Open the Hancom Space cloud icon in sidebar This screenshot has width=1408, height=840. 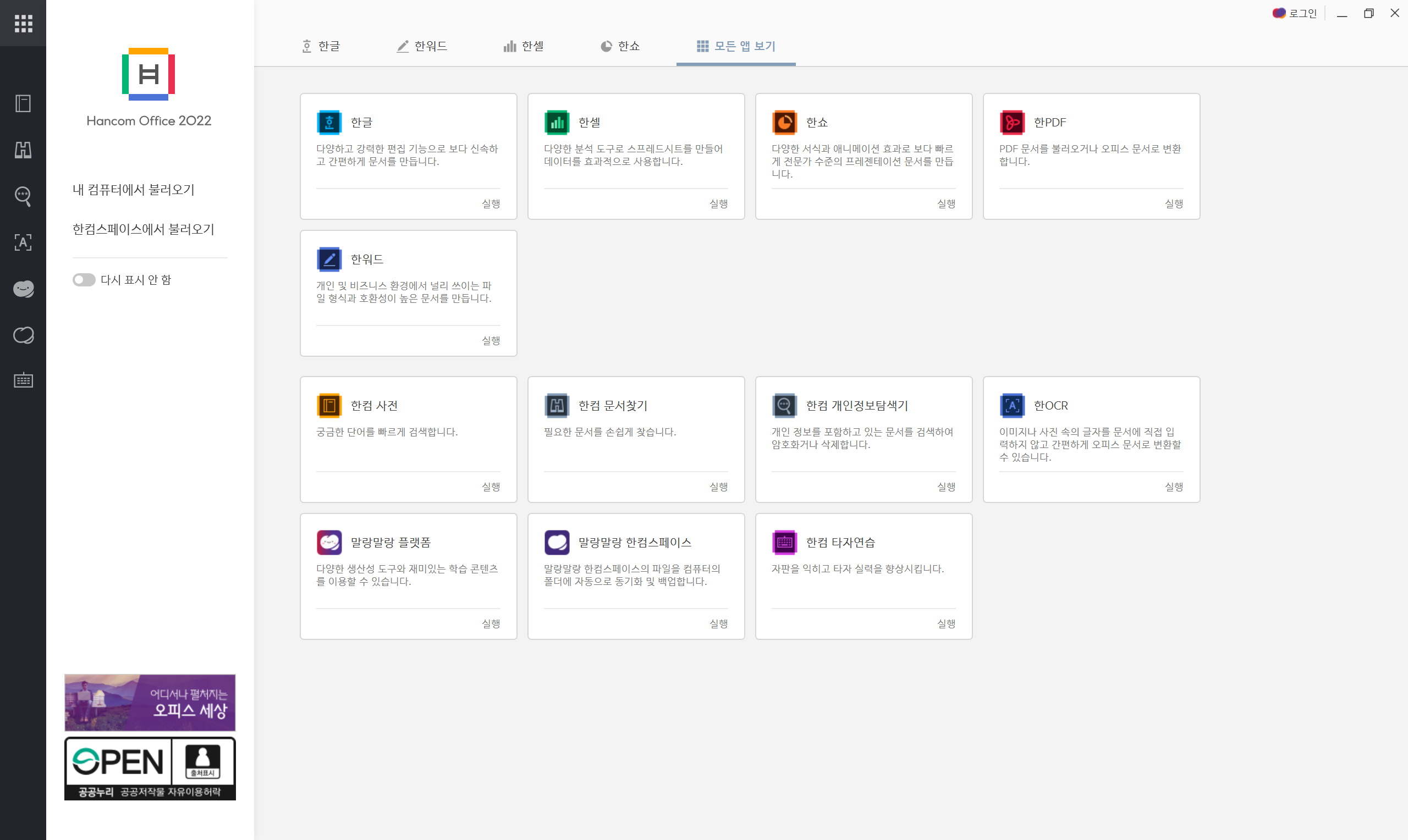[23, 335]
